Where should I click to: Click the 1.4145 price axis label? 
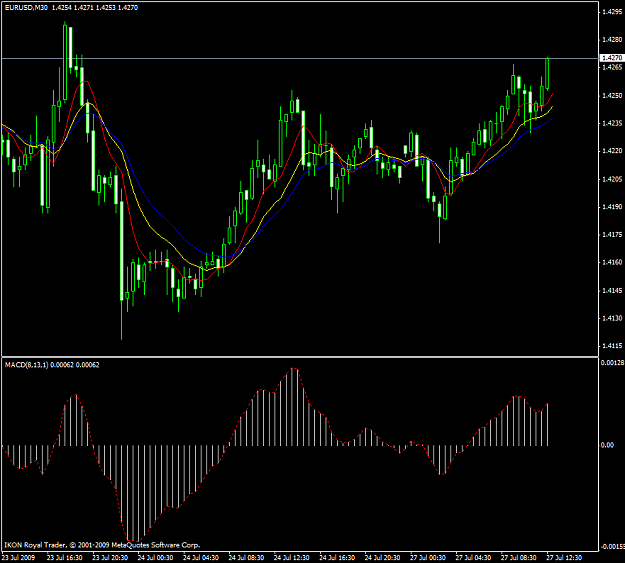612,290
